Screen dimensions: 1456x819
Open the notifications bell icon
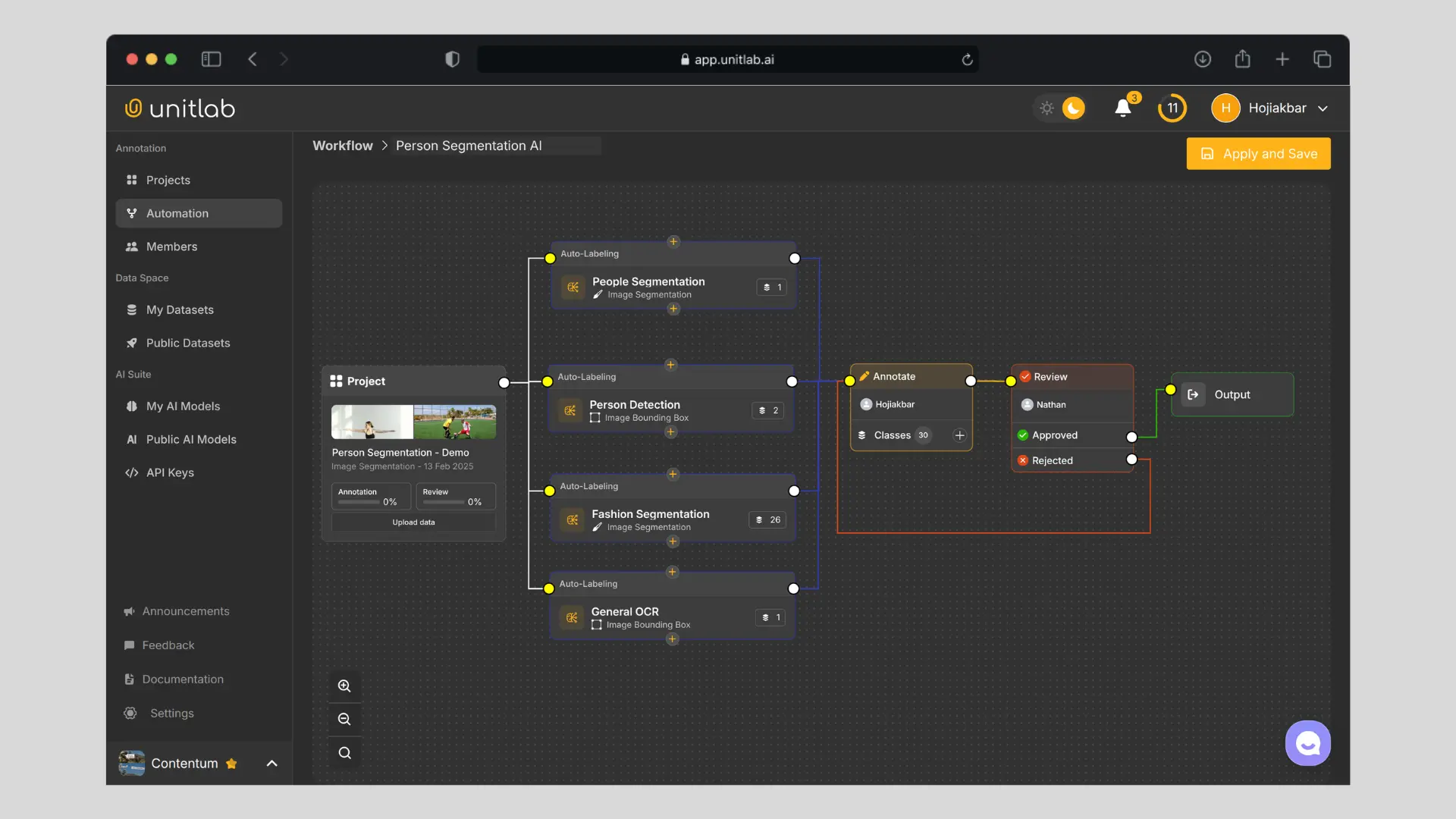(1123, 108)
